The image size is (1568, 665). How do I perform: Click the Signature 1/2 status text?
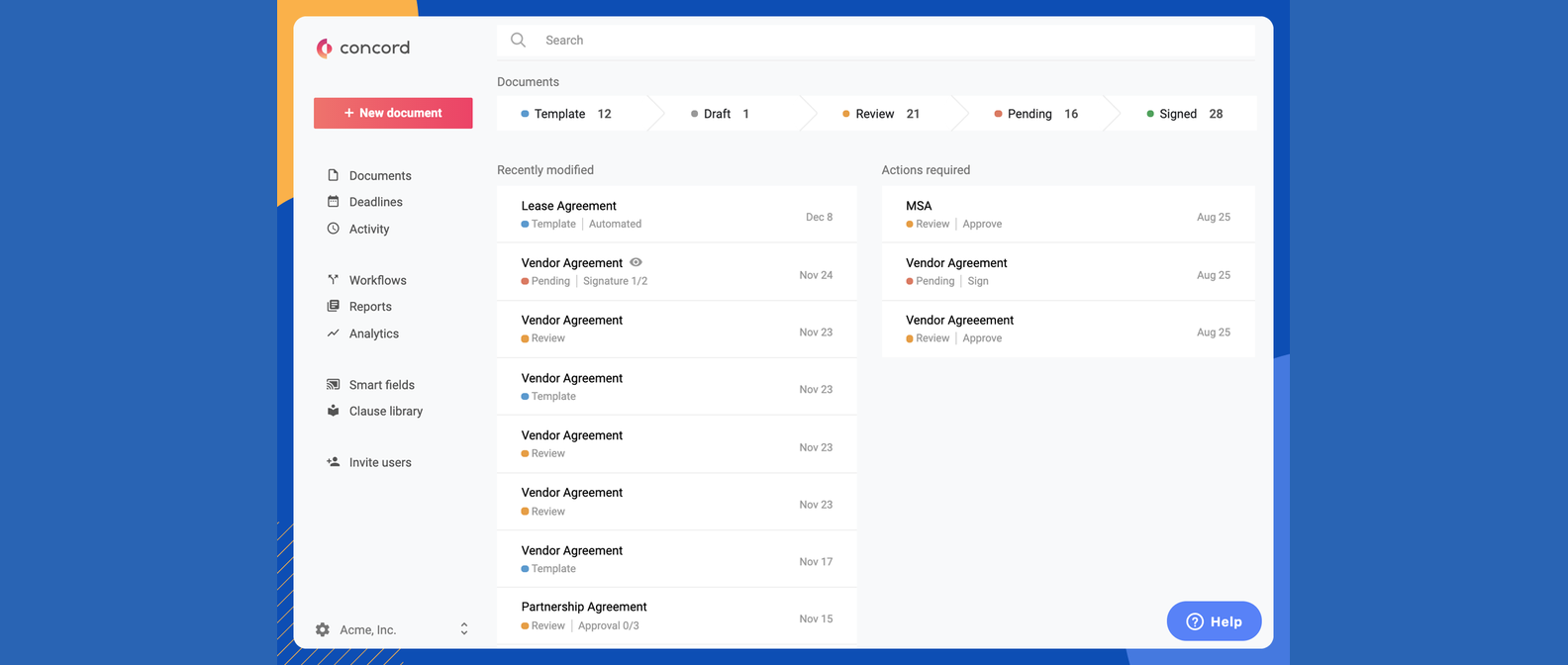615,281
